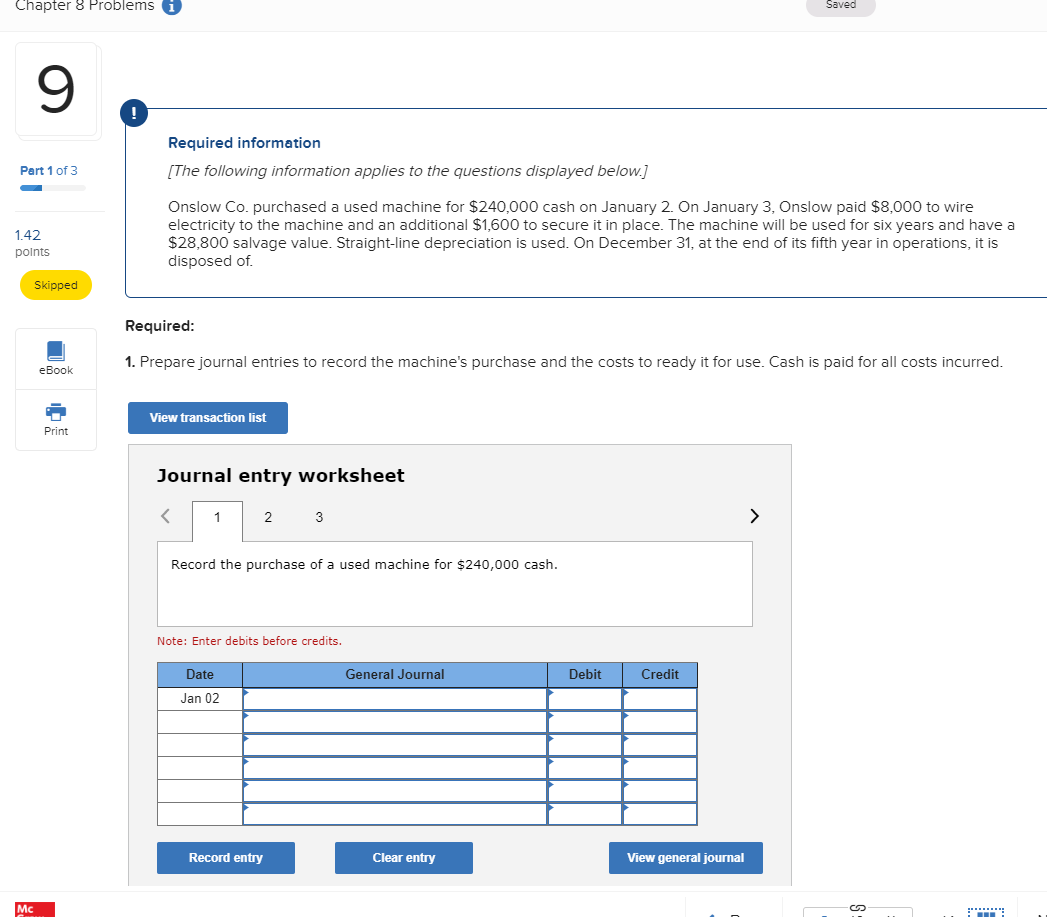The width and height of the screenshot is (1047, 917).
Task: Click the Chapter 8 Problems title
Action: [x=85, y=6]
